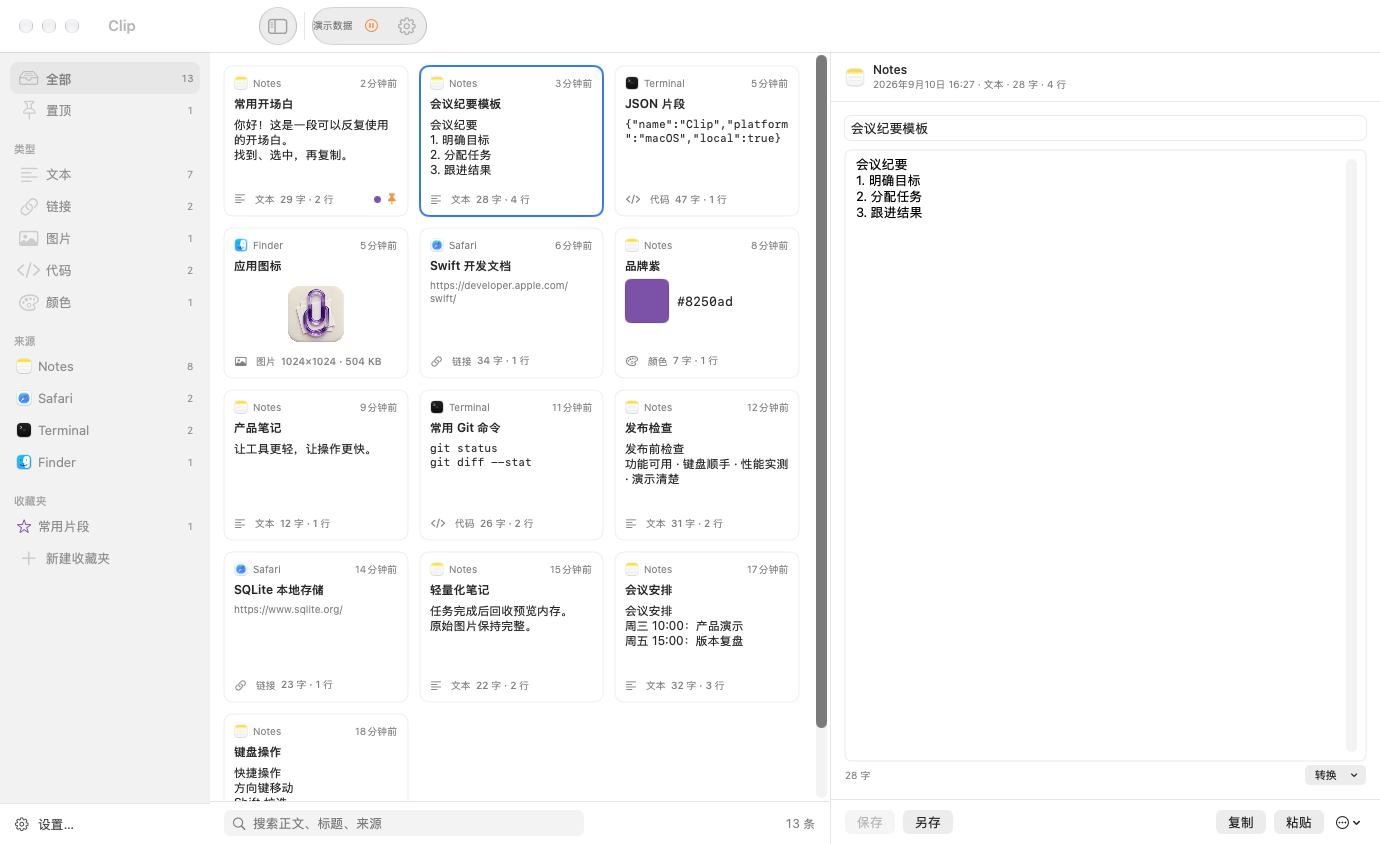Select the 发布检查 card title
Viewport: 1380px width, 844px height.
[648, 428]
